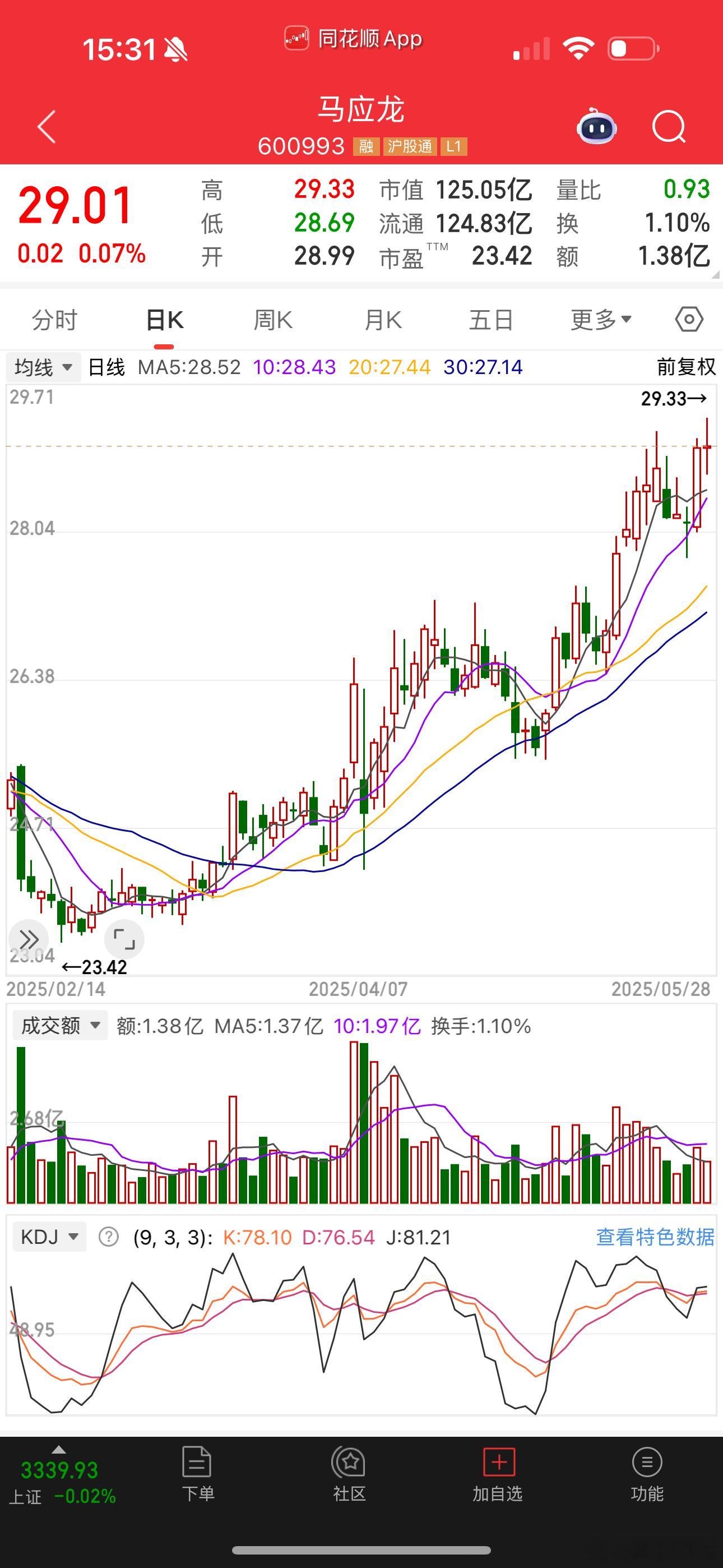Tap the 29.33 high marker on chart
The width and height of the screenshot is (723, 1568).
(674, 399)
